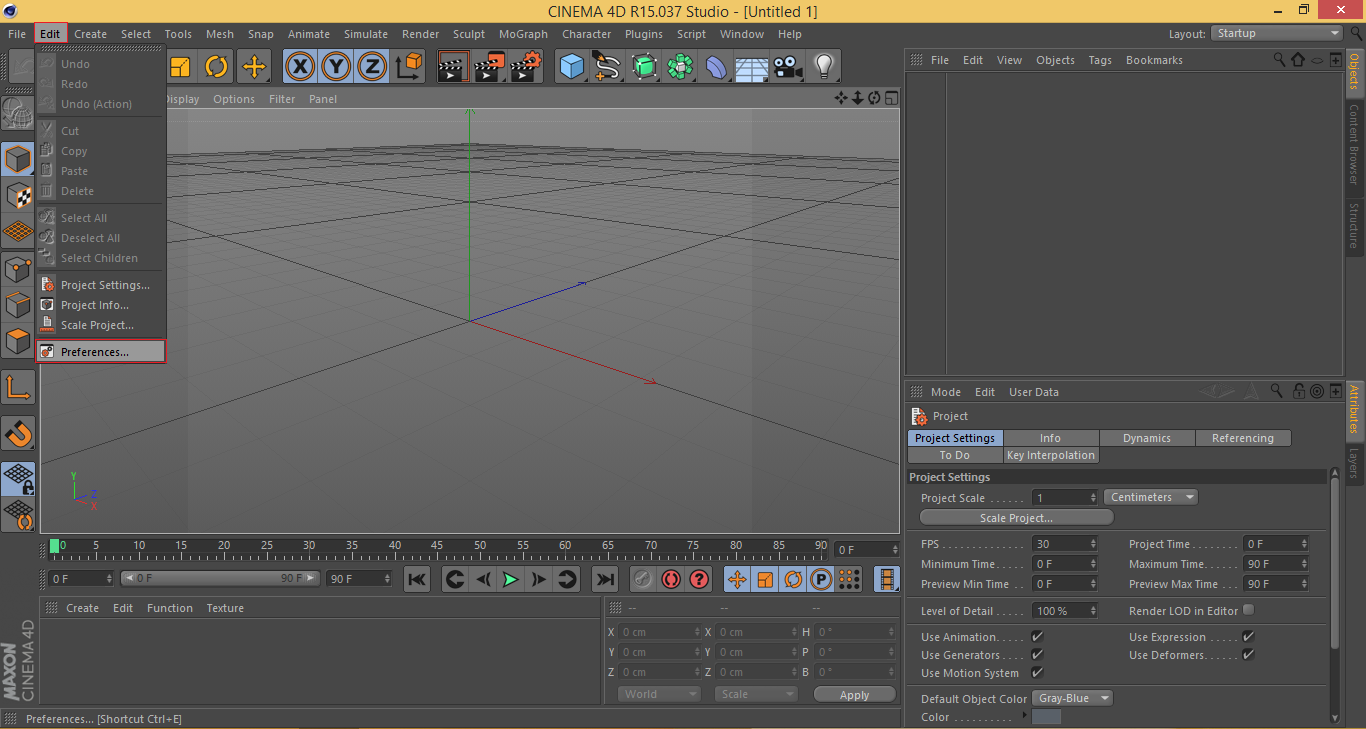Open Default Object Color Gray-Blue dropdown
Viewport: 1366px width, 729px height.
click(1073, 698)
